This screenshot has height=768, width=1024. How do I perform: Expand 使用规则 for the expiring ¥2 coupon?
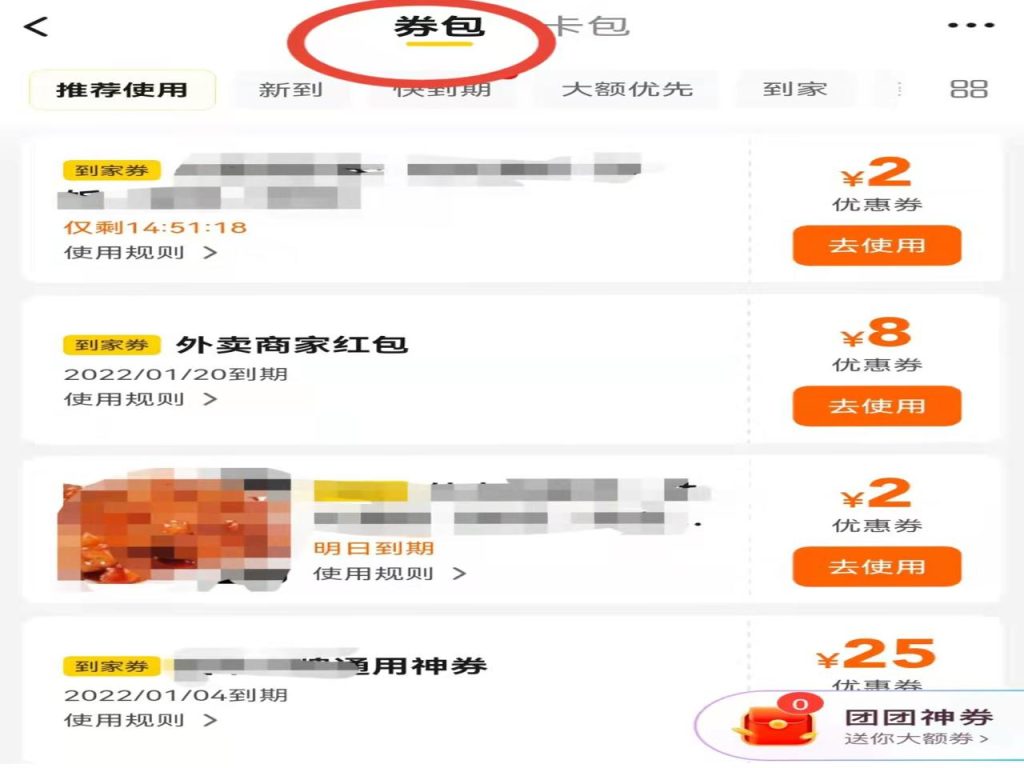(140, 253)
